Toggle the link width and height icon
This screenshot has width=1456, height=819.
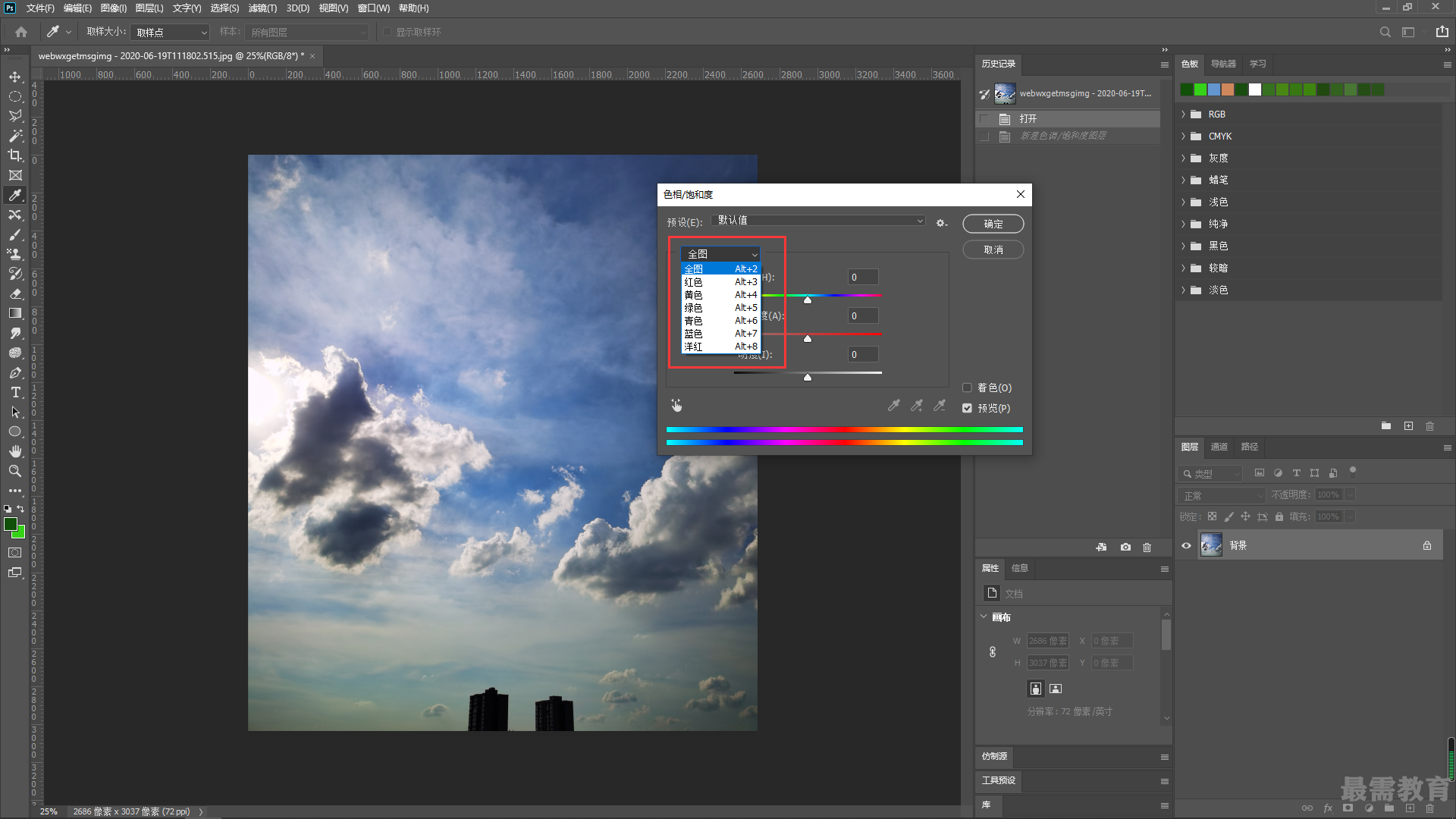993,651
